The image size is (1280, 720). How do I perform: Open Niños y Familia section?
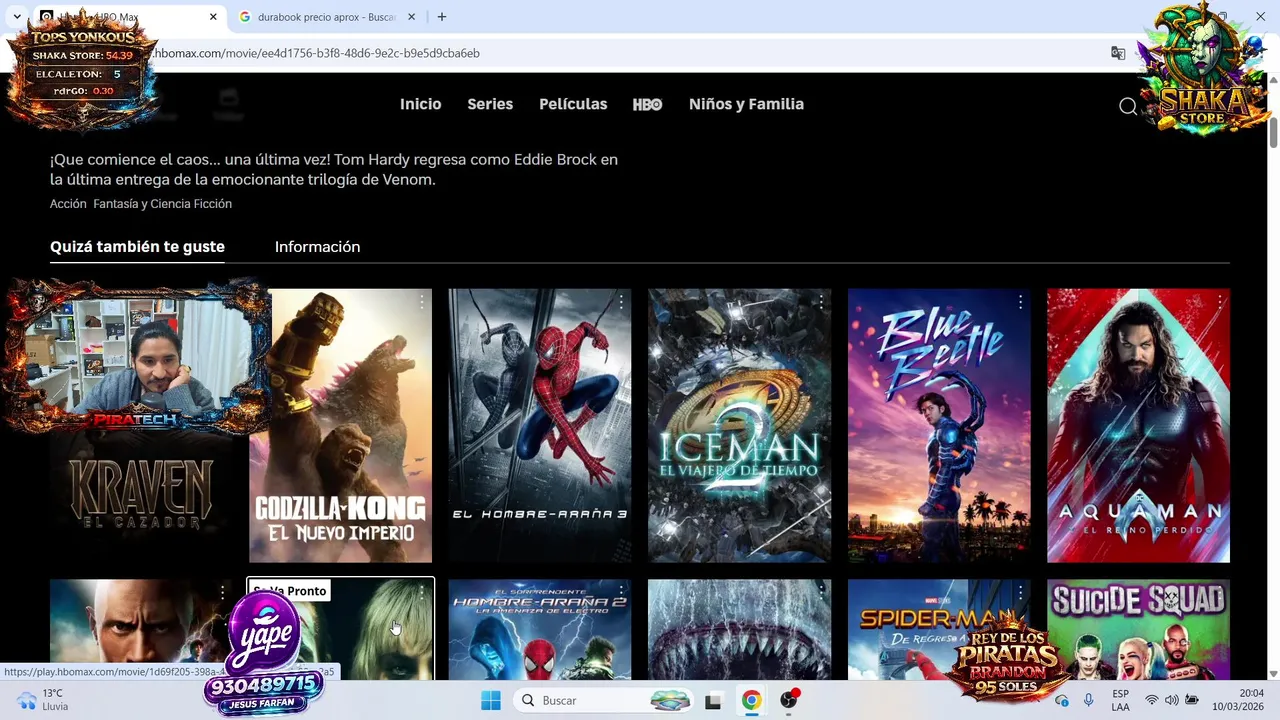click(746, 104)
